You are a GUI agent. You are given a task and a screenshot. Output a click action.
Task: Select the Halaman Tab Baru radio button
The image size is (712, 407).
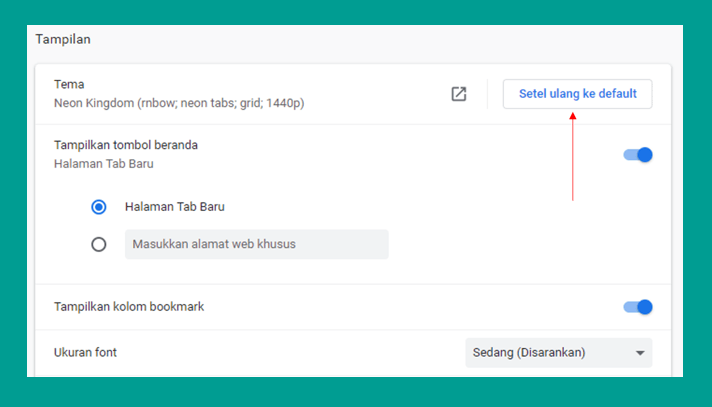[99, 207]
